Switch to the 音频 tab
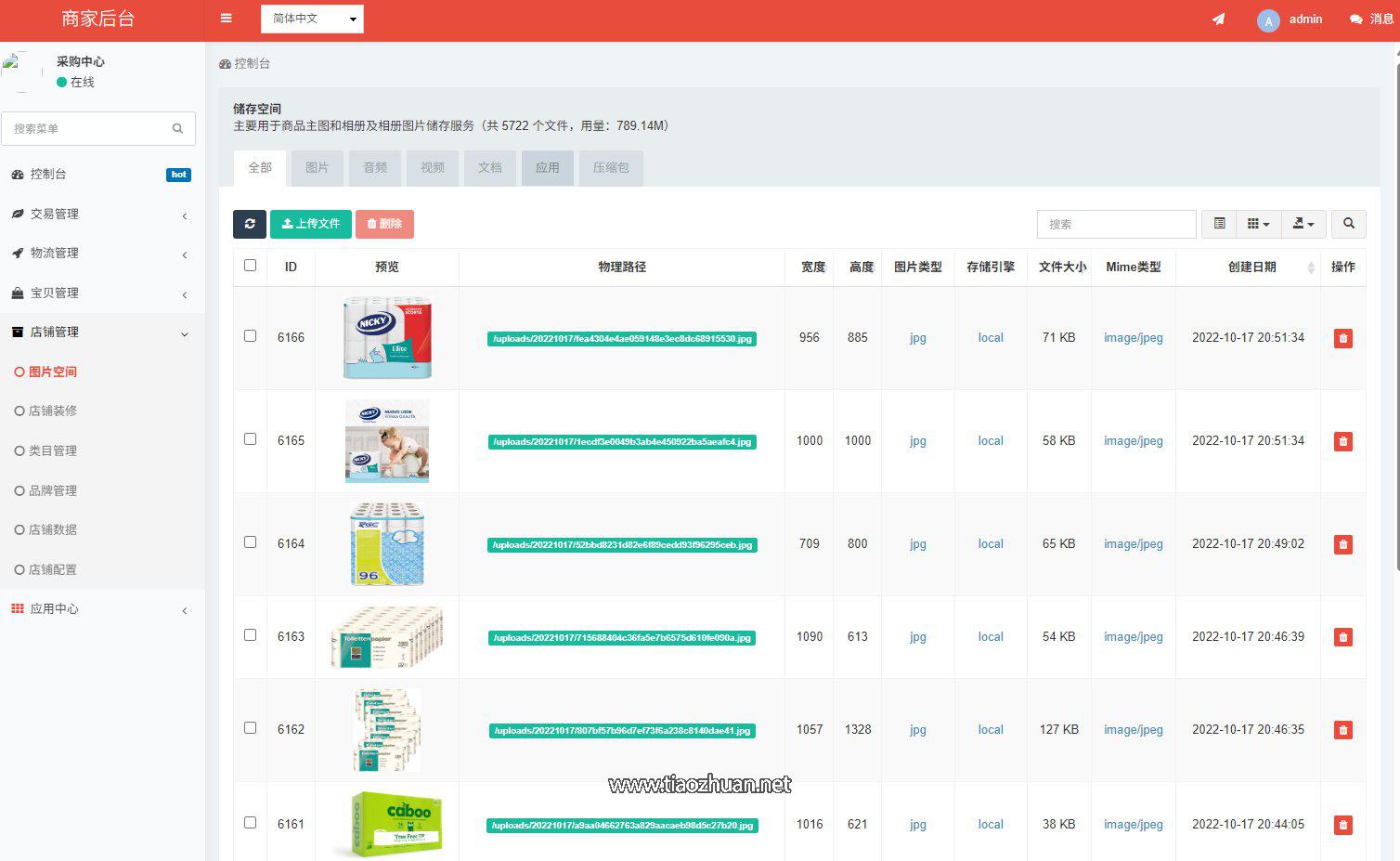 (x=375, y=168)
